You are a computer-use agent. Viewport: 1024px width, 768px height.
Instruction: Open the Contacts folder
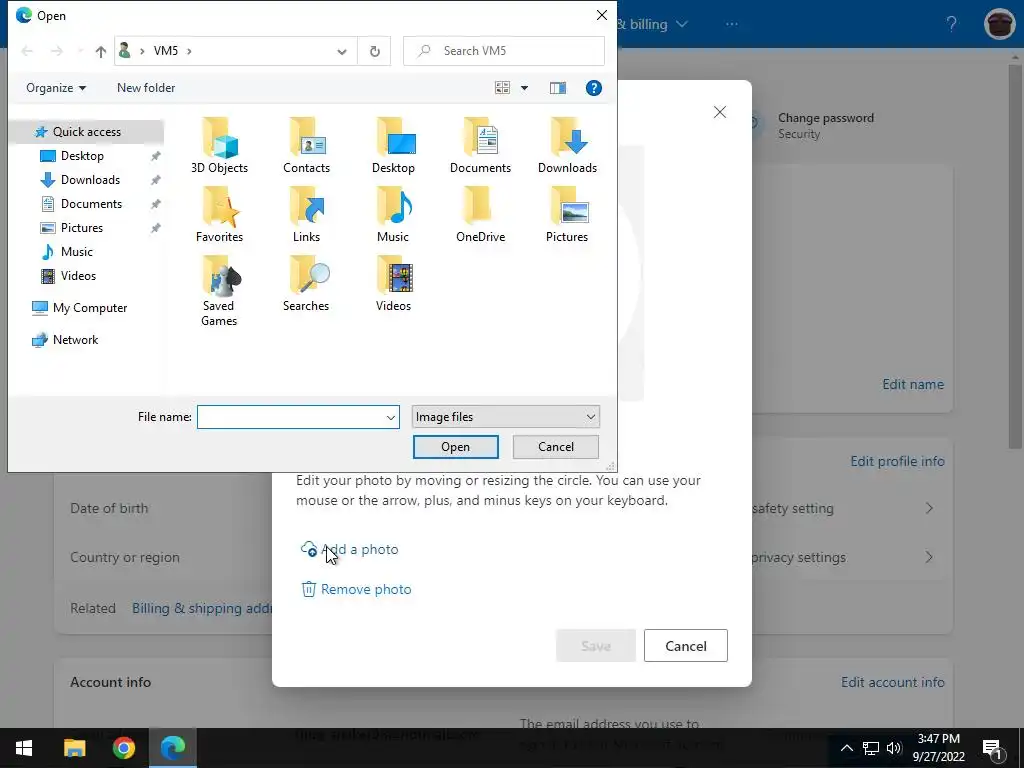pyautogui.click(x=306, y=146)
